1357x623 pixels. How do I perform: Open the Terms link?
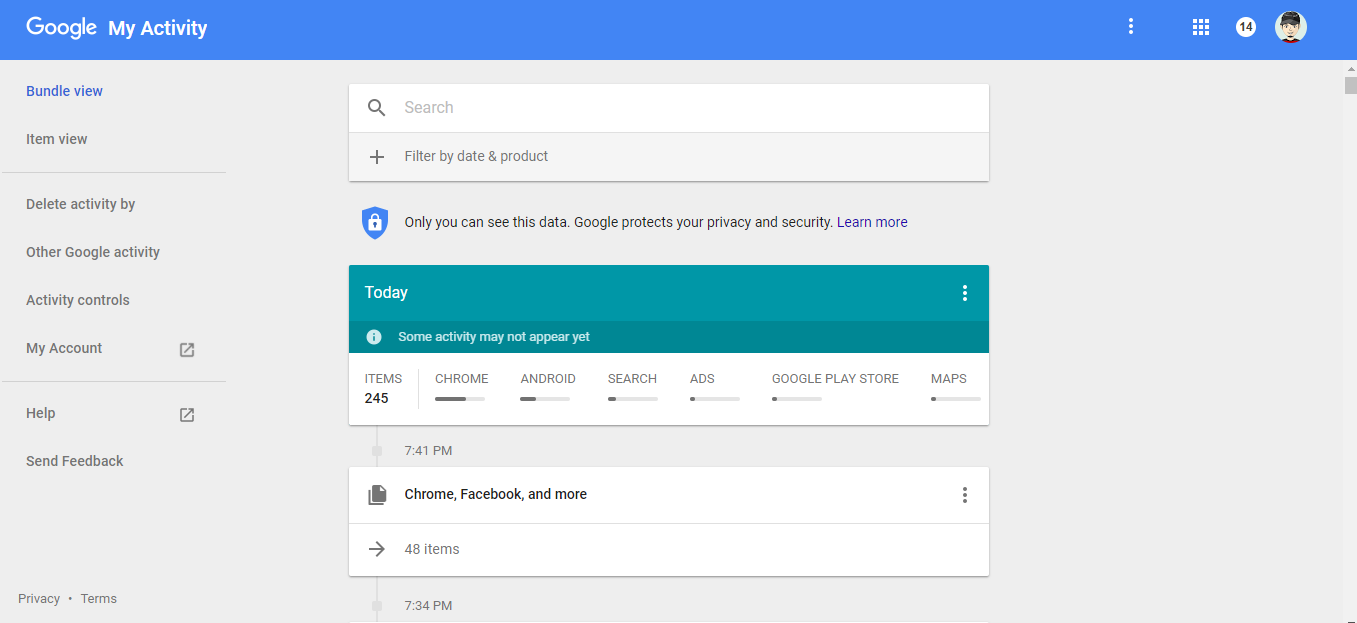[99, 599]
